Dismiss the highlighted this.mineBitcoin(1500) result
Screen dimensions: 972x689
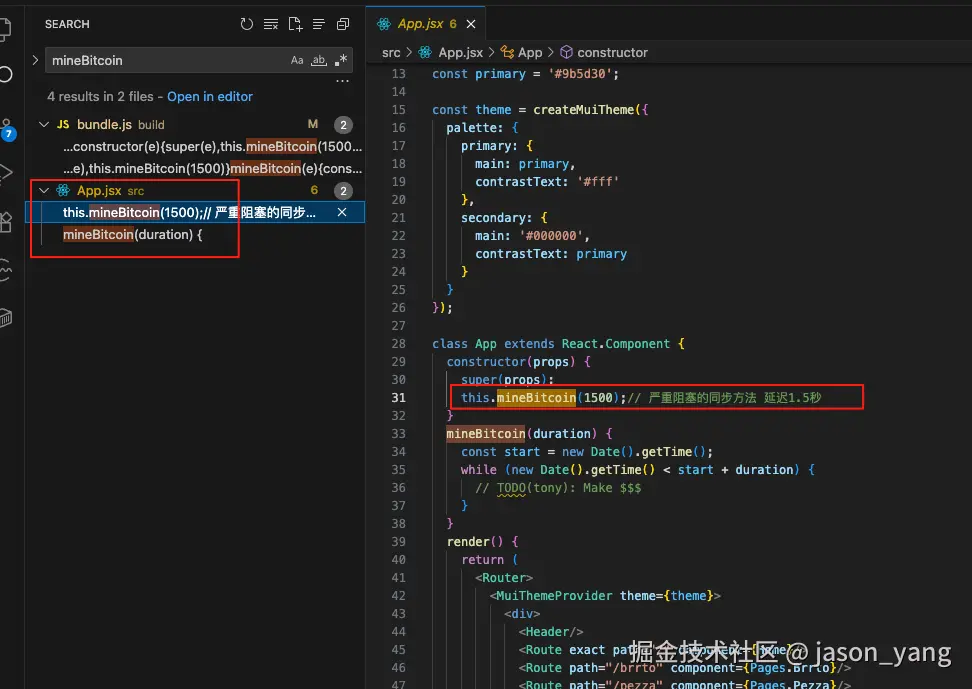coord(342,212)
